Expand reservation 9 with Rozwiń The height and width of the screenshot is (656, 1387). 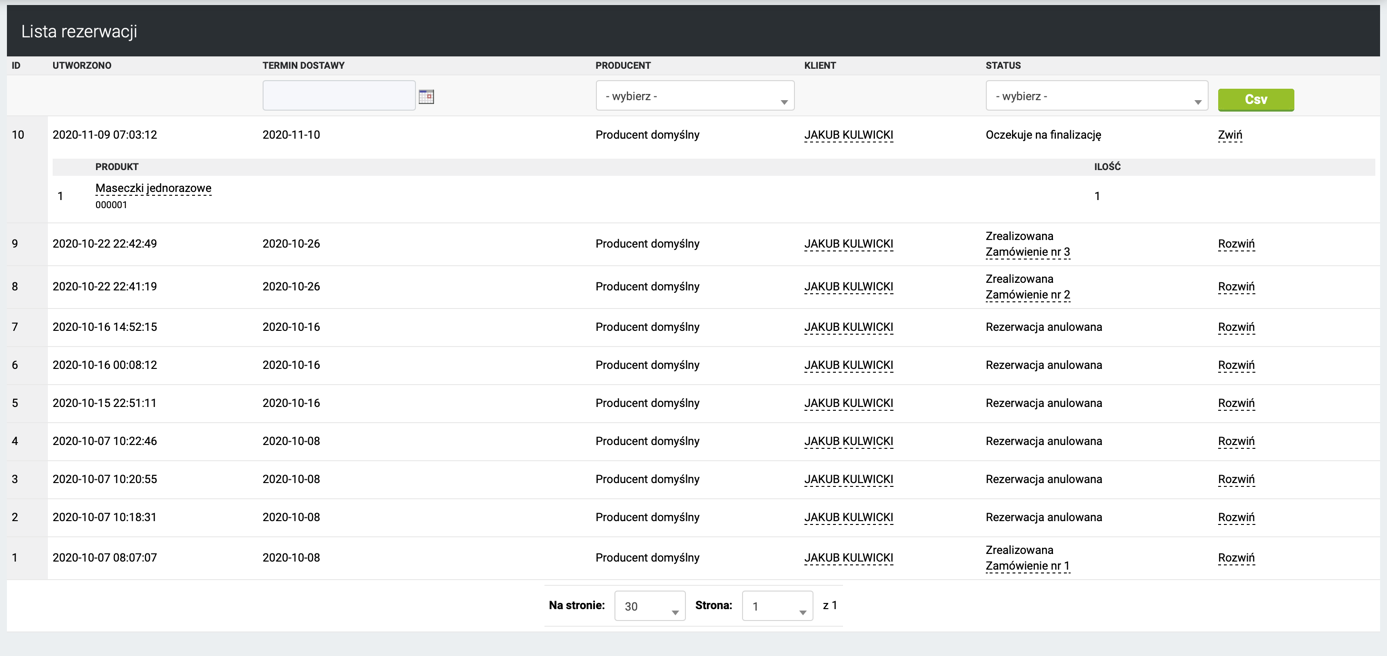coord(1235,244)
